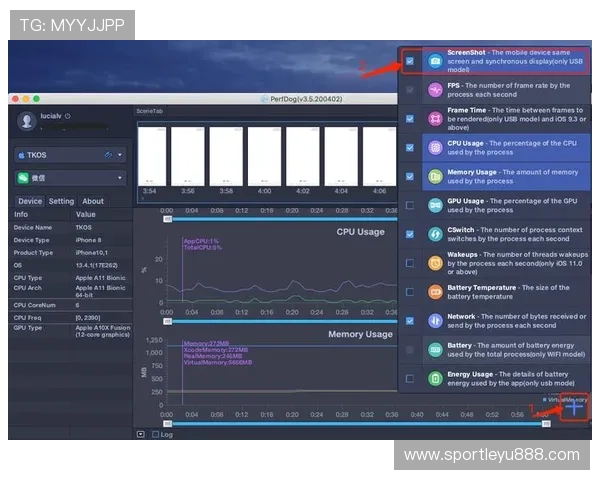Click the Frame Time icon
This screenshot has height=480, width=600.
(435, 119)
